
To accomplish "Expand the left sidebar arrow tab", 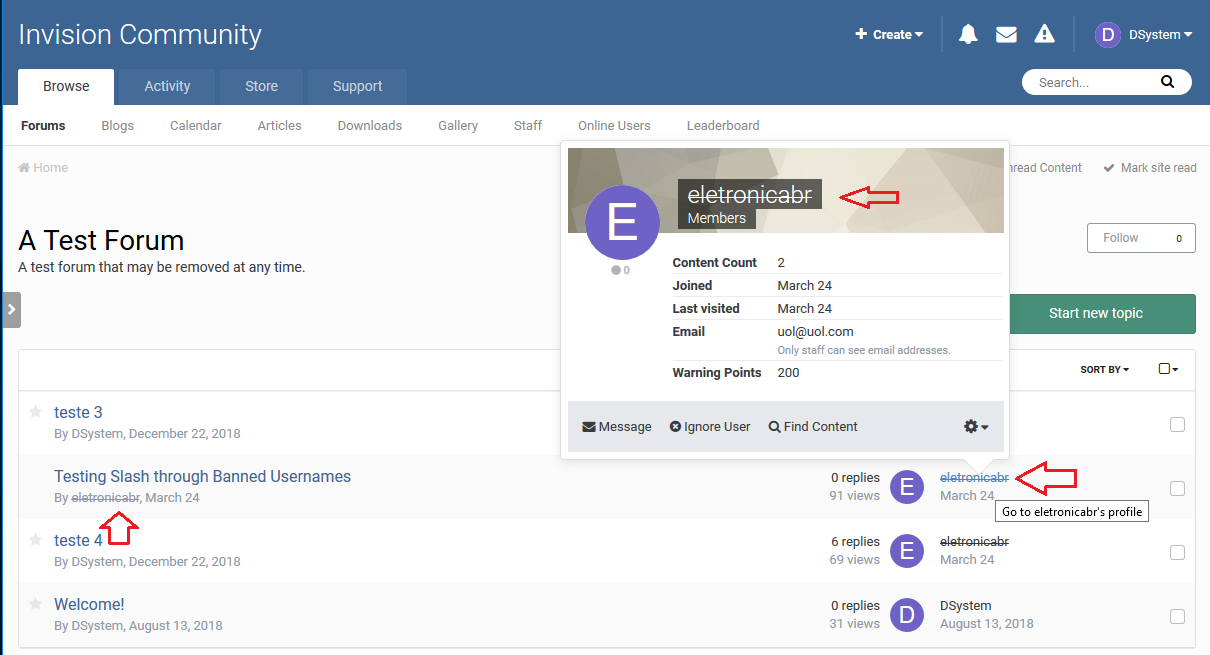I will coord(11,310).
